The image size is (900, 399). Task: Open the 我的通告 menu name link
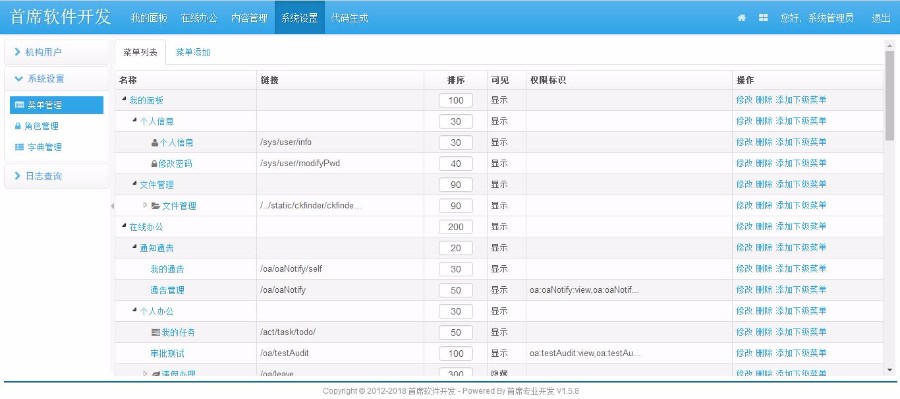pyautogui.click(x=168, y=269)
